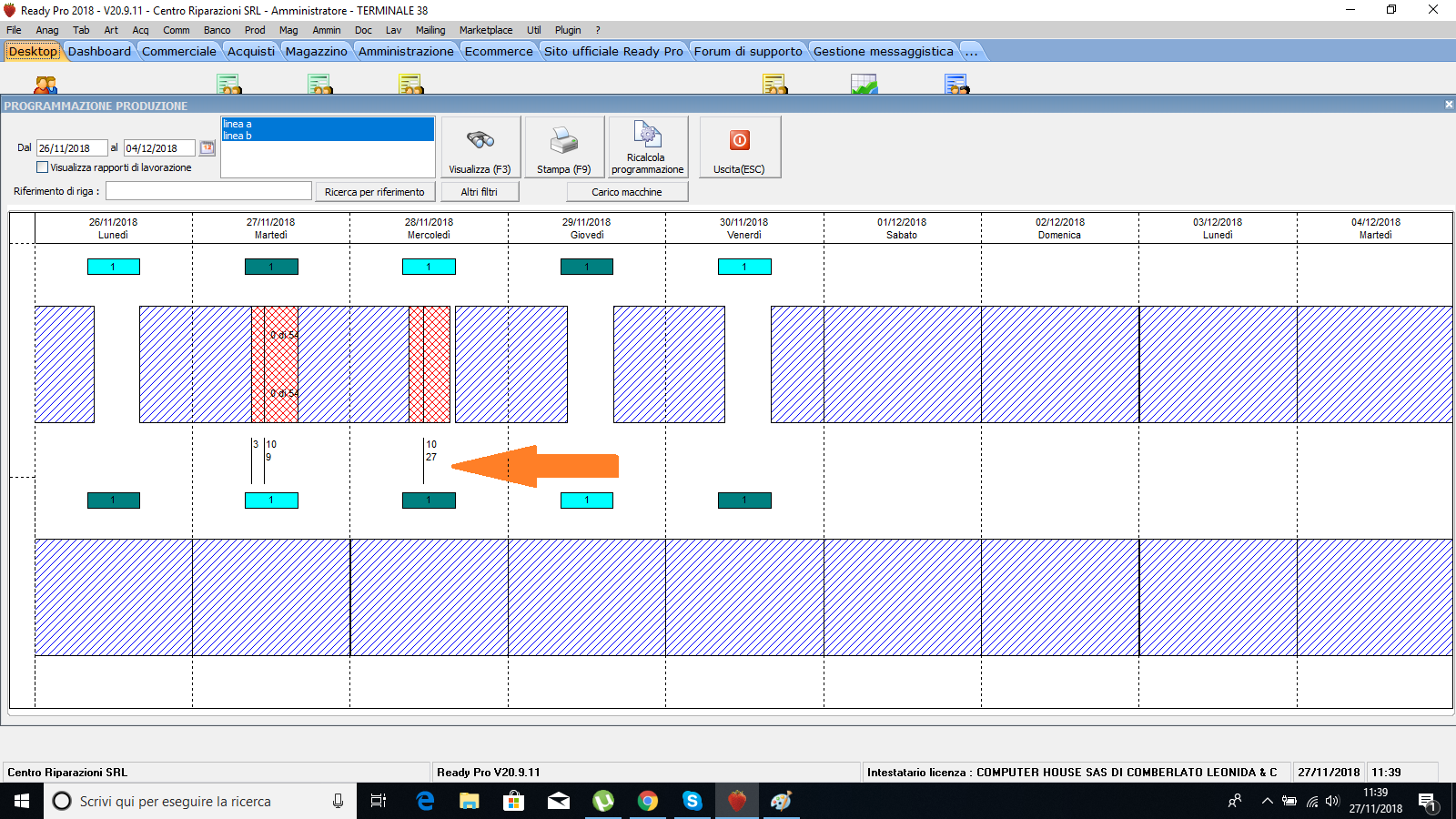
Task: Open File Explorer from the taskbar
Action: [x=469, y=801]
